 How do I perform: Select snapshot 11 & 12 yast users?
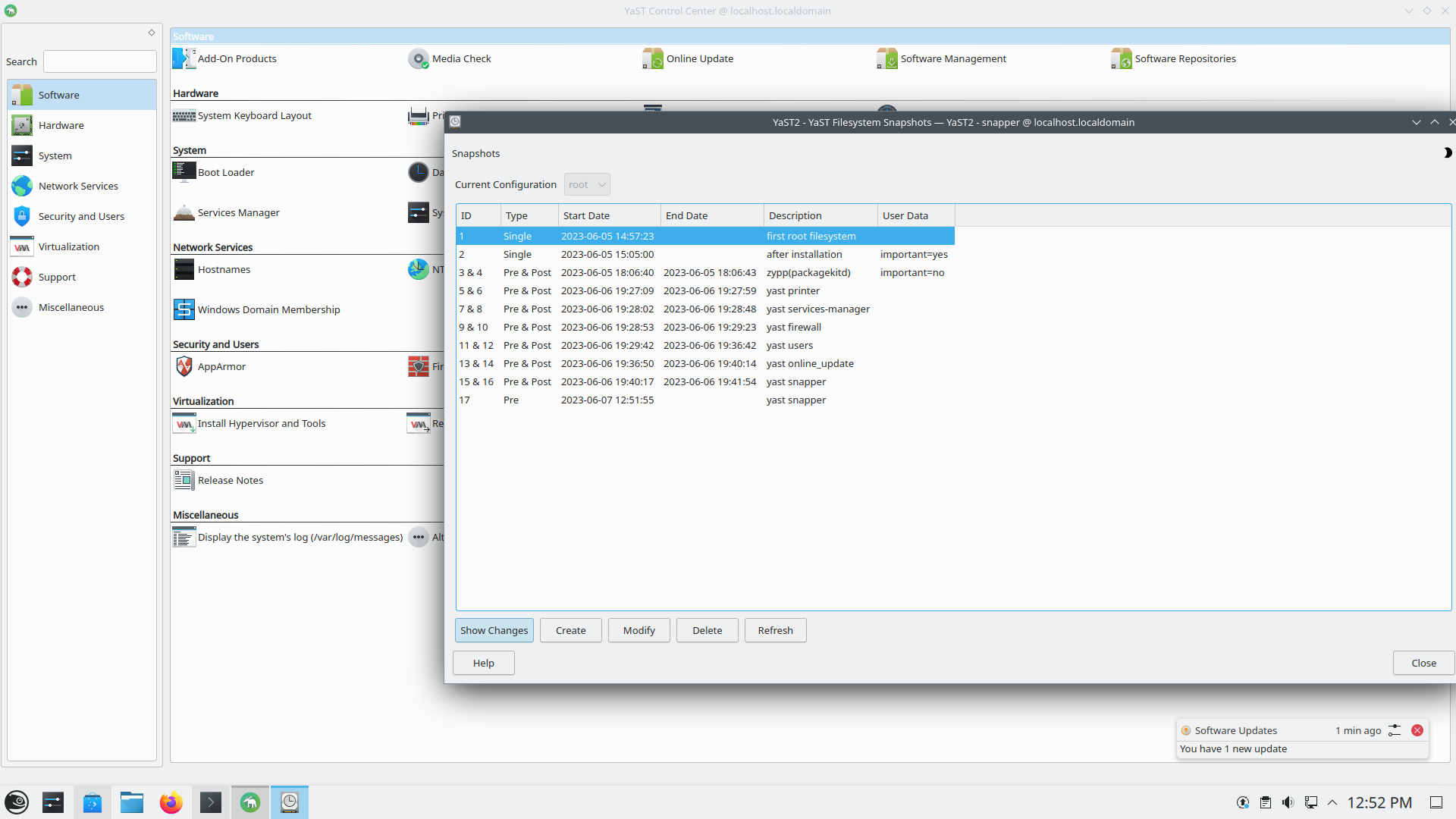(x=705, y=345)
